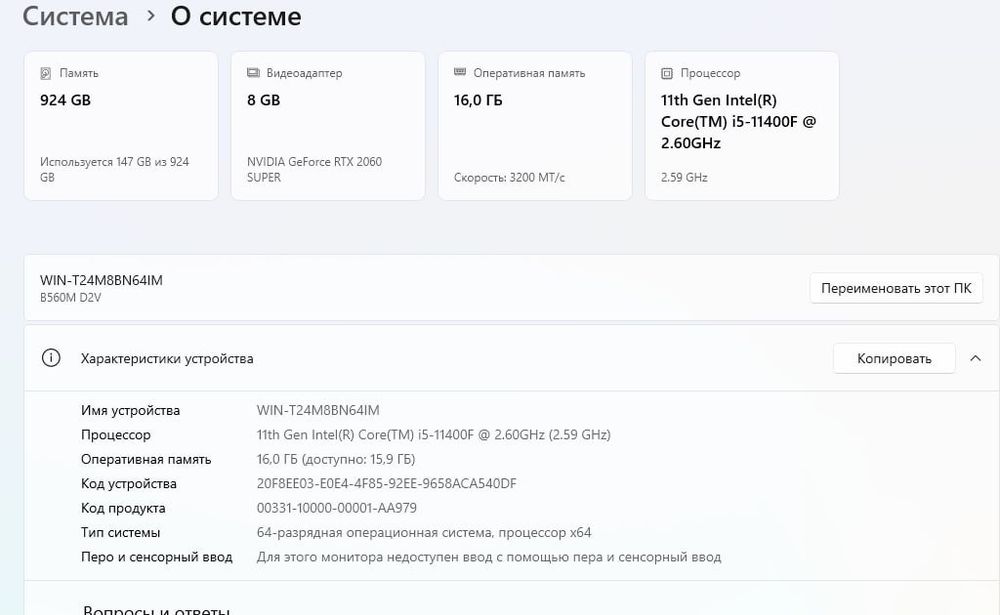The width and height of the screenshot is (1000, 615).
Task: Collapse the Характеристики устройства section chevron
Action: tap(975, 359)
